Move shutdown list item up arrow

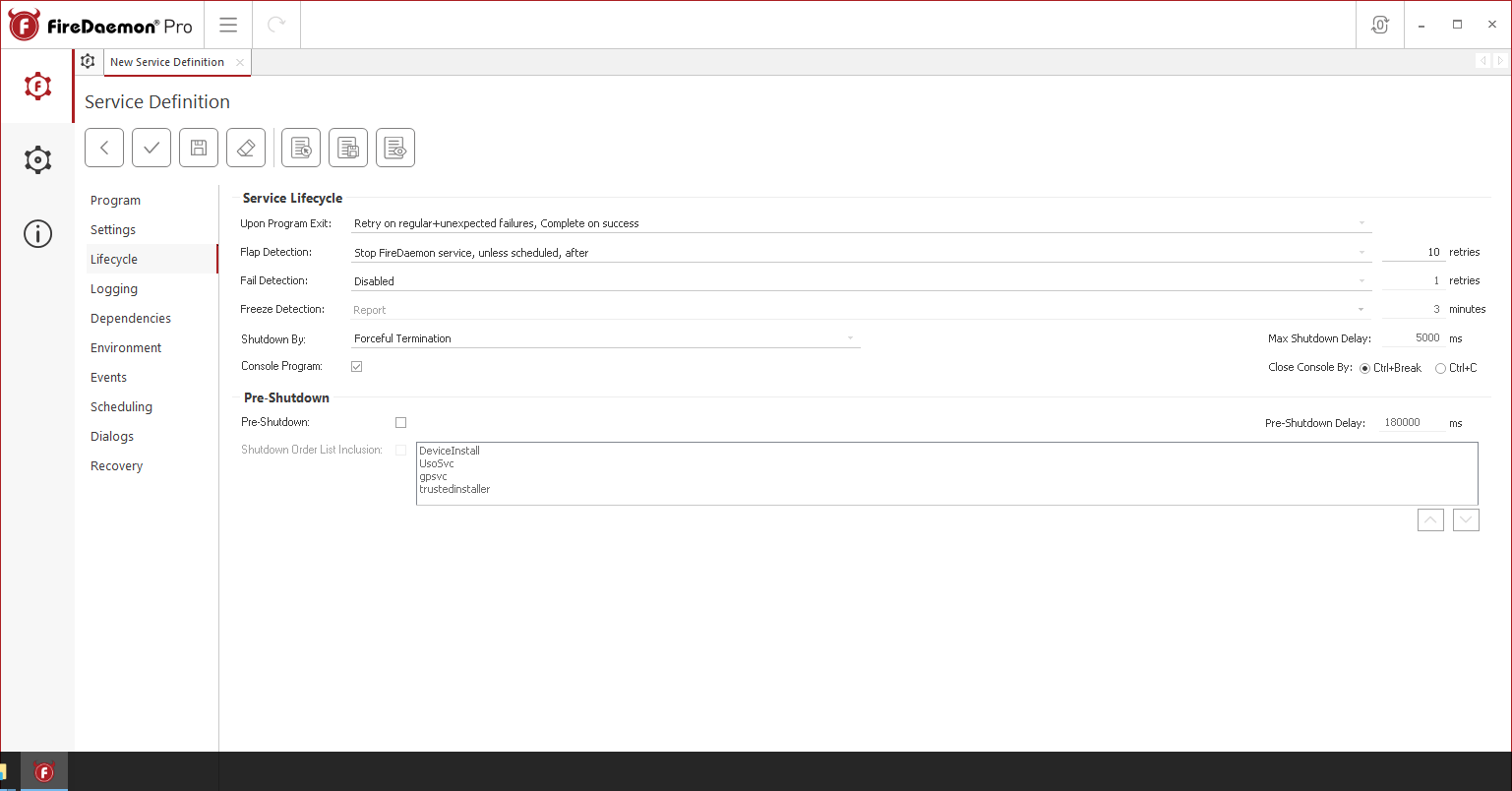[1430, 519]
